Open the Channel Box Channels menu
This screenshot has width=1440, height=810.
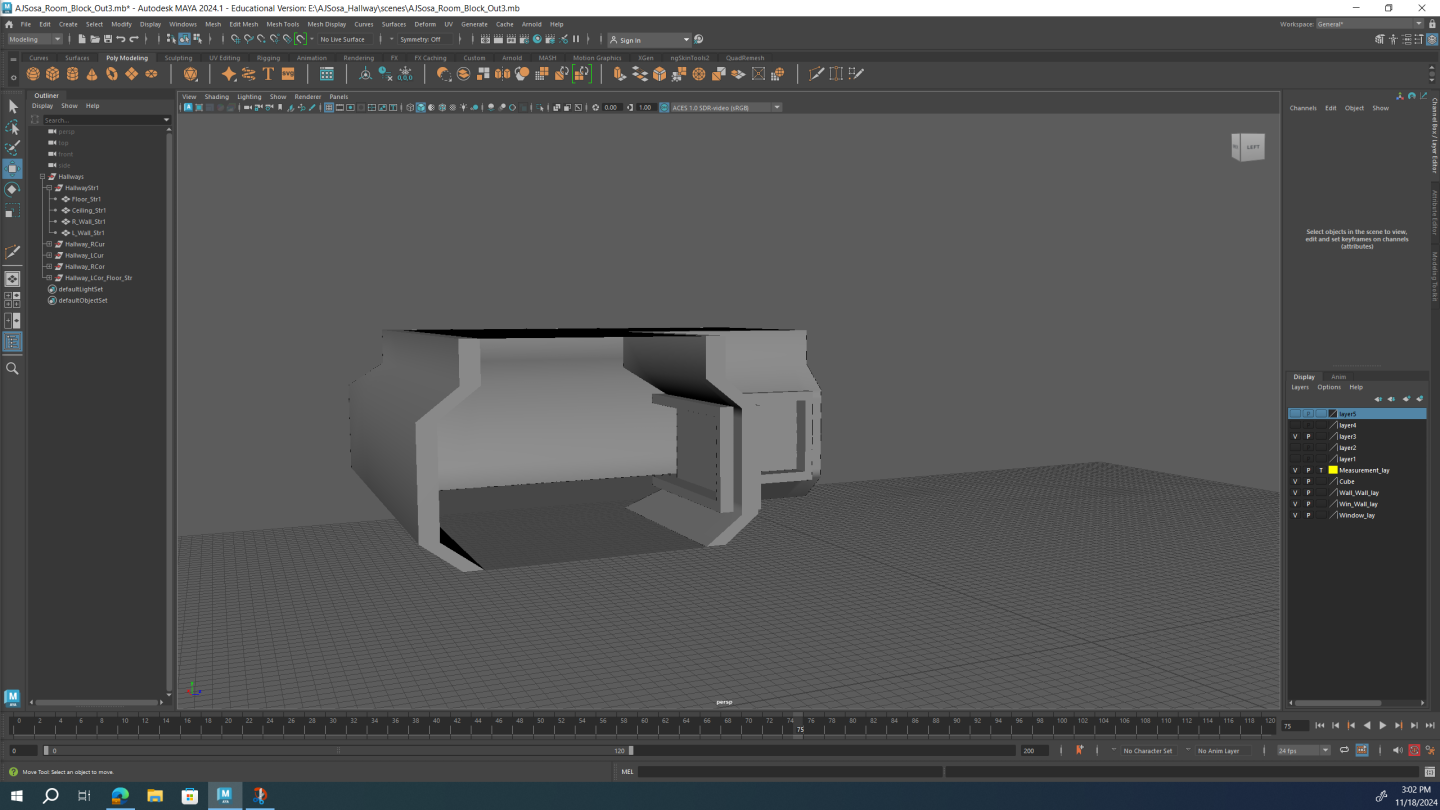pyautogui.click(x=1303, y=108)
